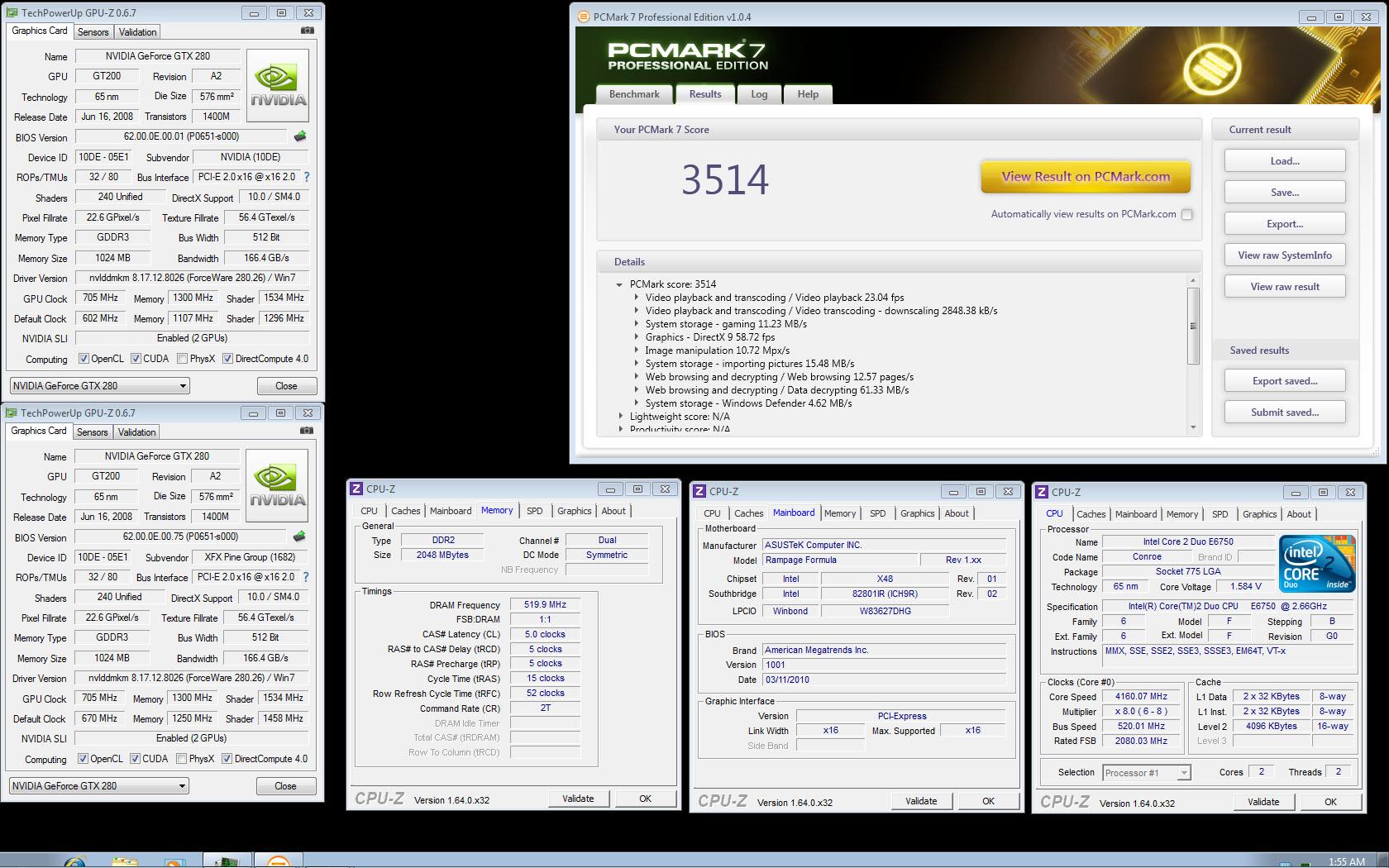
Task: Expand Graphics - DirectX 9 entry
Action: [x=635, y=337]
